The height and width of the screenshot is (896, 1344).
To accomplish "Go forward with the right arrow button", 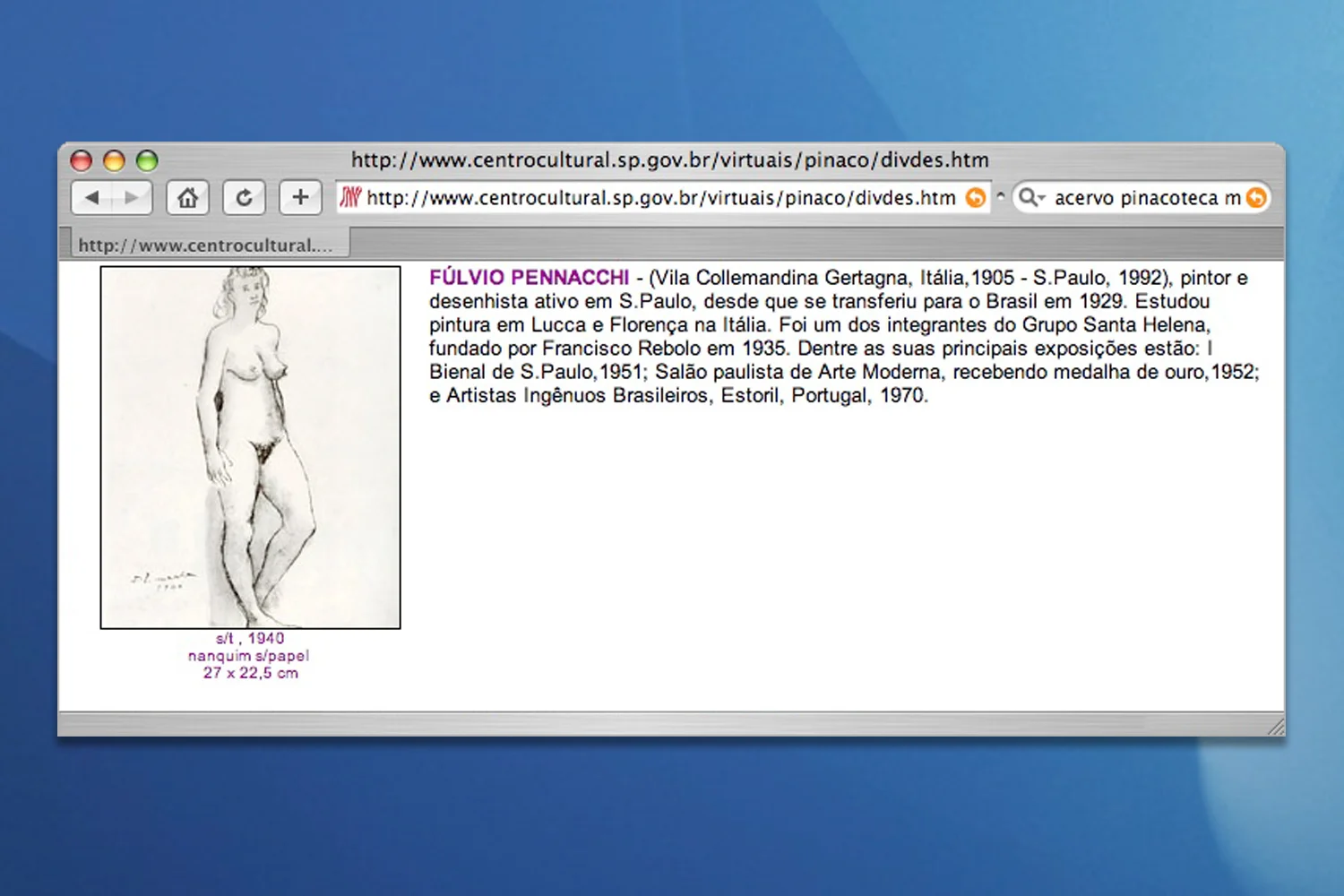I will tap(132, 197).
